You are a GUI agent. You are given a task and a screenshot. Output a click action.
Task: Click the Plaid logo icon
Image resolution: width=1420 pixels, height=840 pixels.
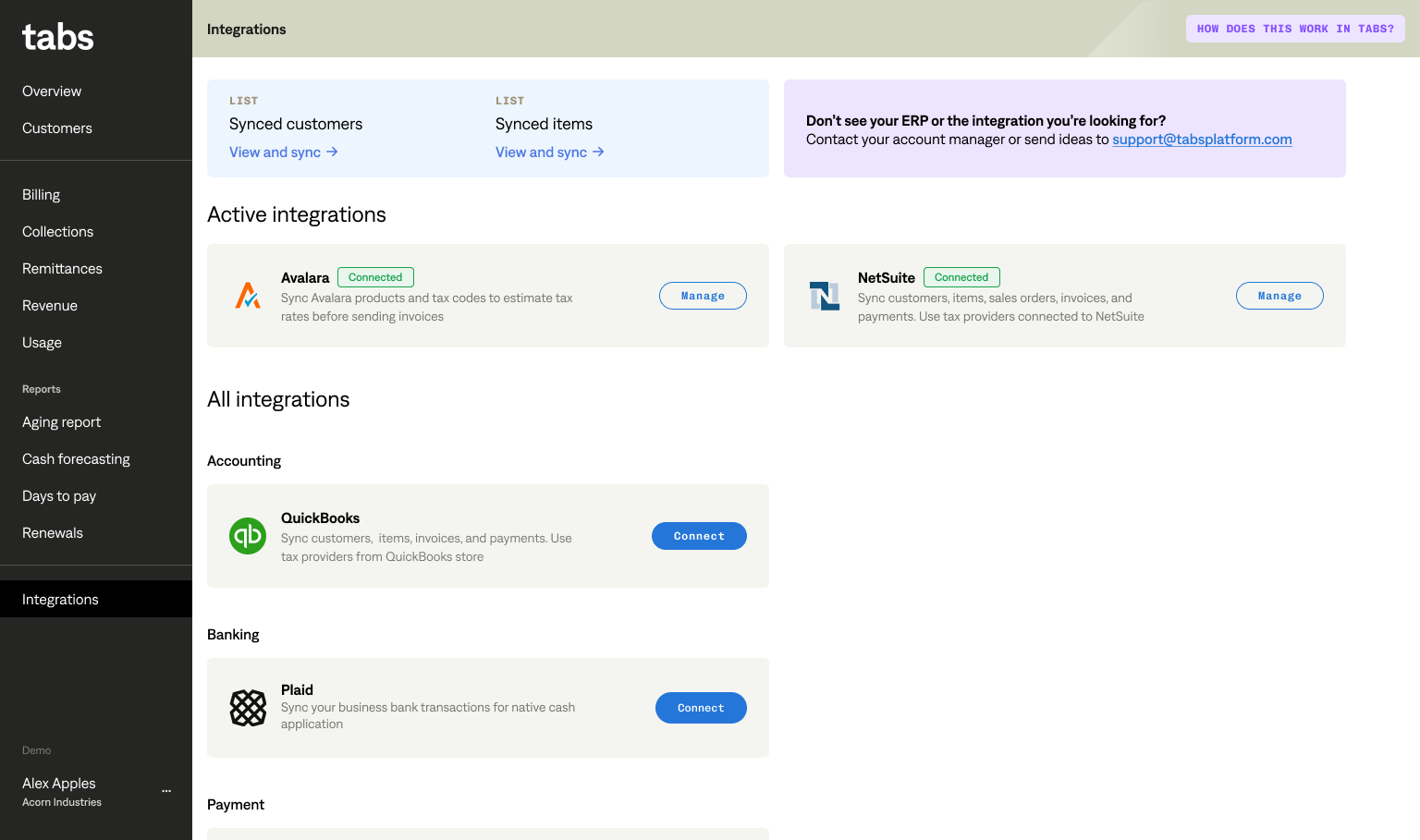click(x=248, y=708)
